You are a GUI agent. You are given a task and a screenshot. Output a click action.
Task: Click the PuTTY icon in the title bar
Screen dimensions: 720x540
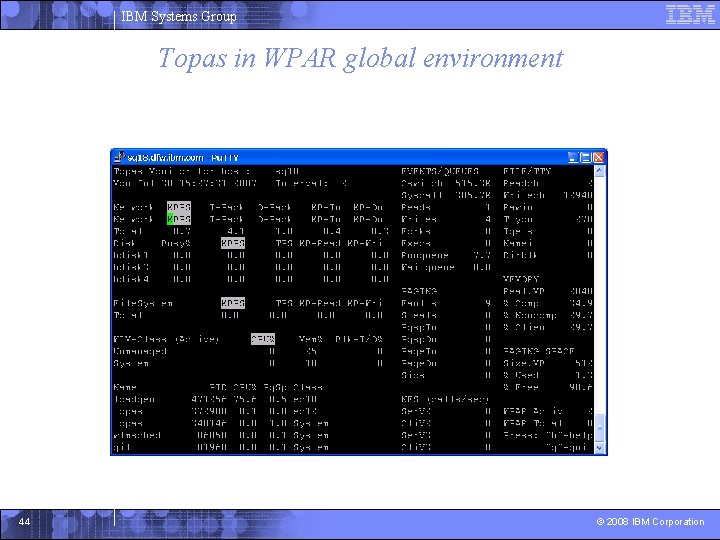[x=119, y=158]
